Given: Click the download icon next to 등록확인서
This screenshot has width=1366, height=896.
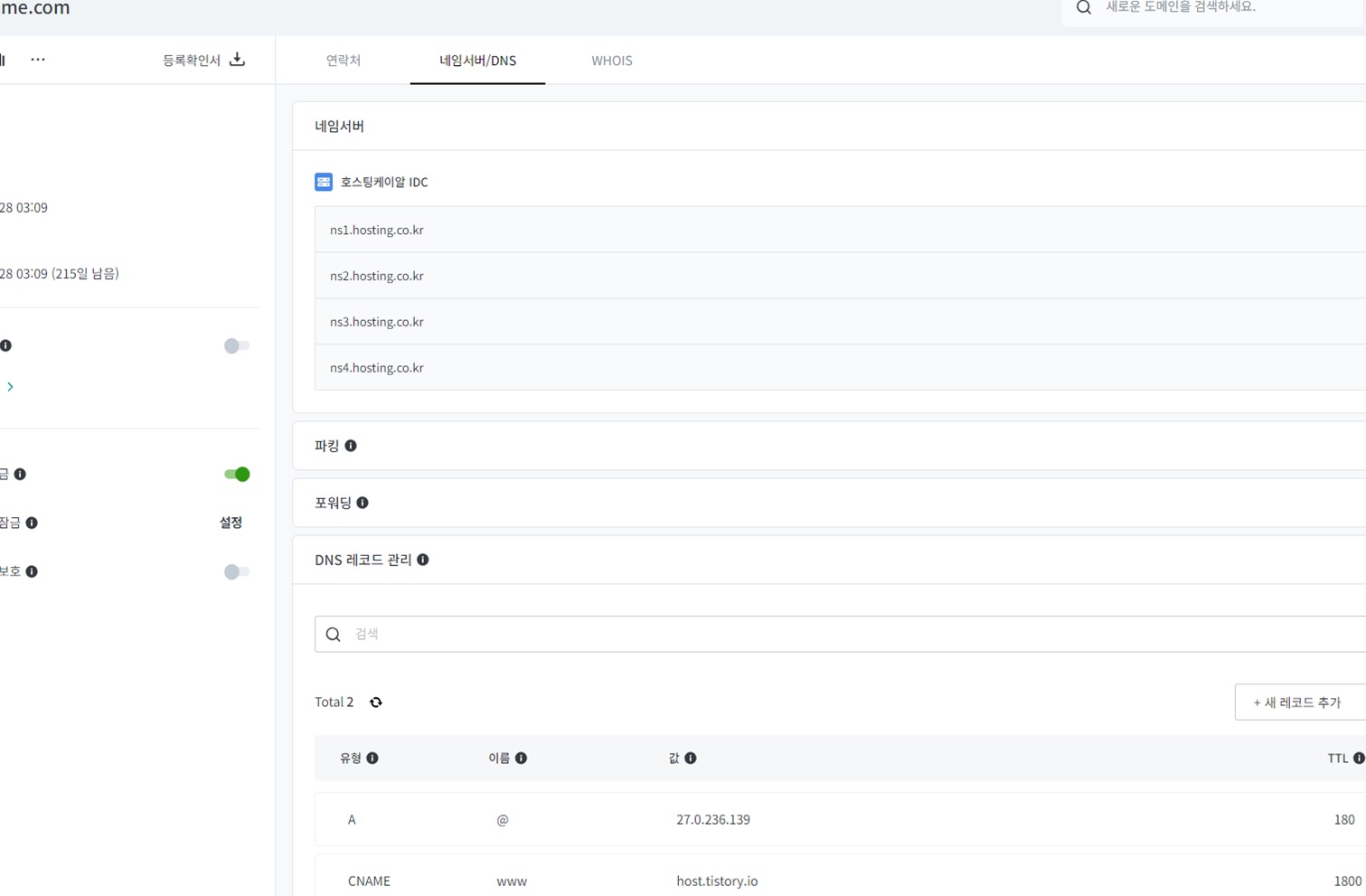Looking at the screenshot, I should [x=237, y=60].
